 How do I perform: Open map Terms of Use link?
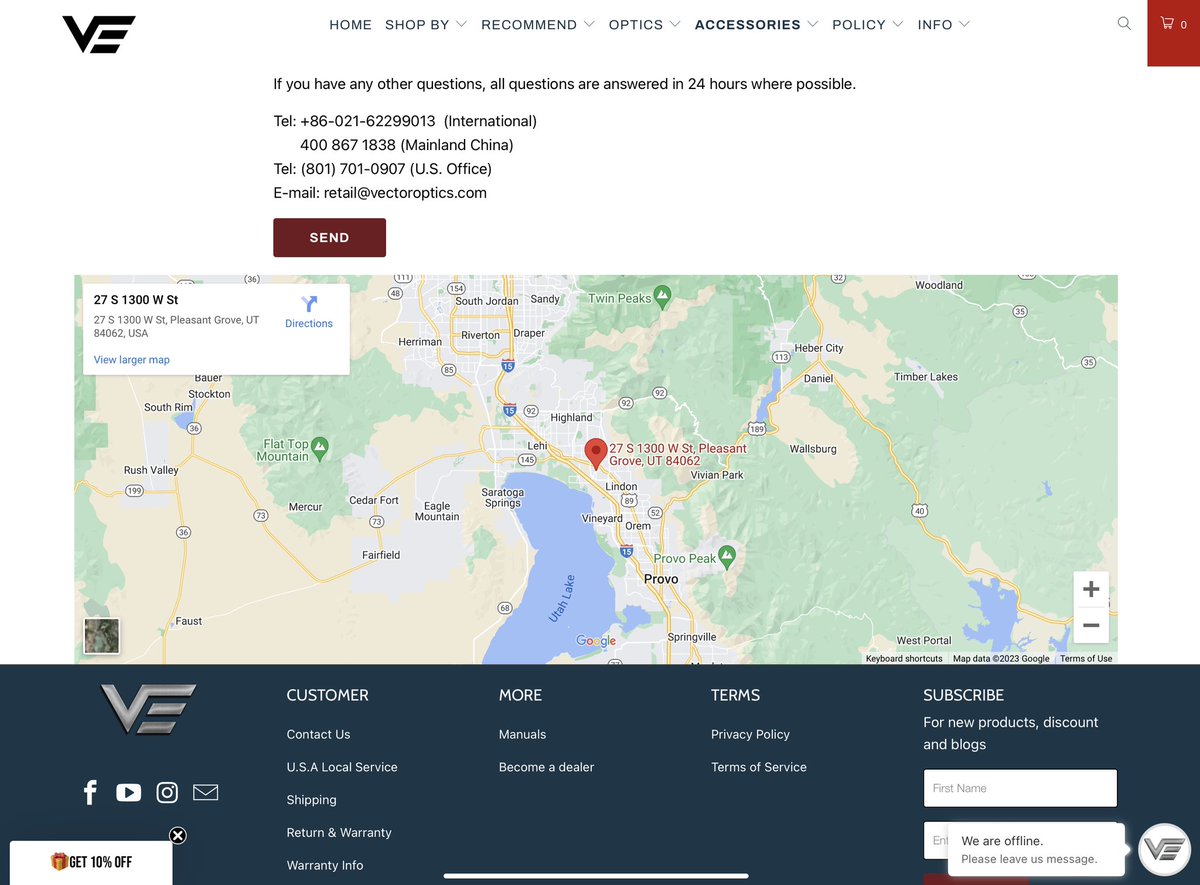[x=1086, y=659]
